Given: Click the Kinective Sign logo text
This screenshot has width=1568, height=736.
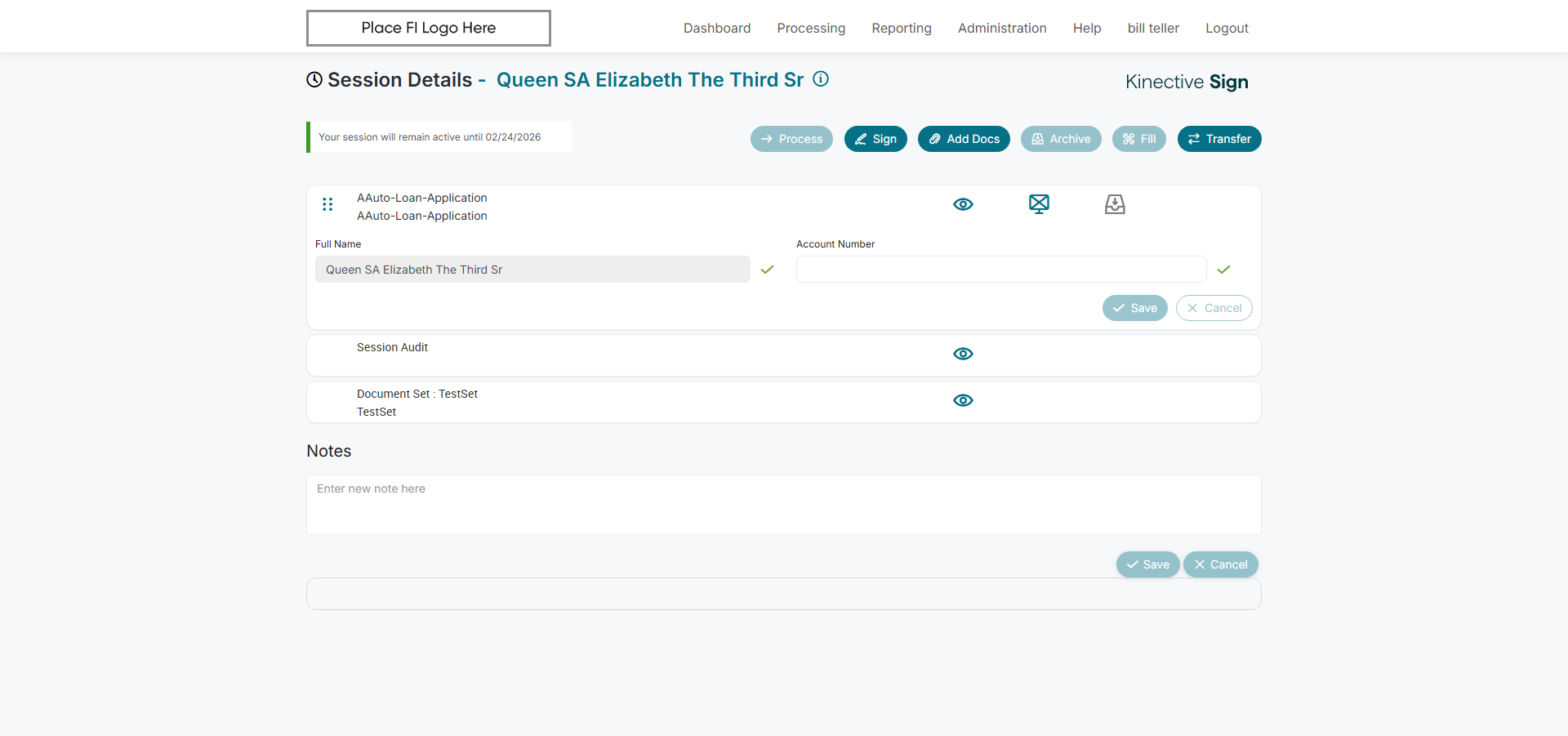Looking at the screenshot, I should [x=1187, y=82].
